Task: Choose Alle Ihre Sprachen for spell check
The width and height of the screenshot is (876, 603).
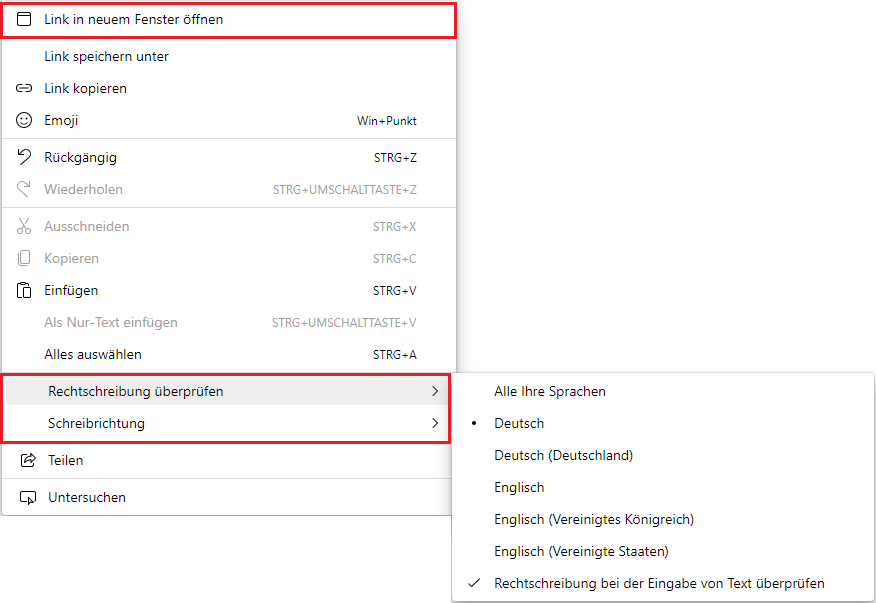Action: 549,391
